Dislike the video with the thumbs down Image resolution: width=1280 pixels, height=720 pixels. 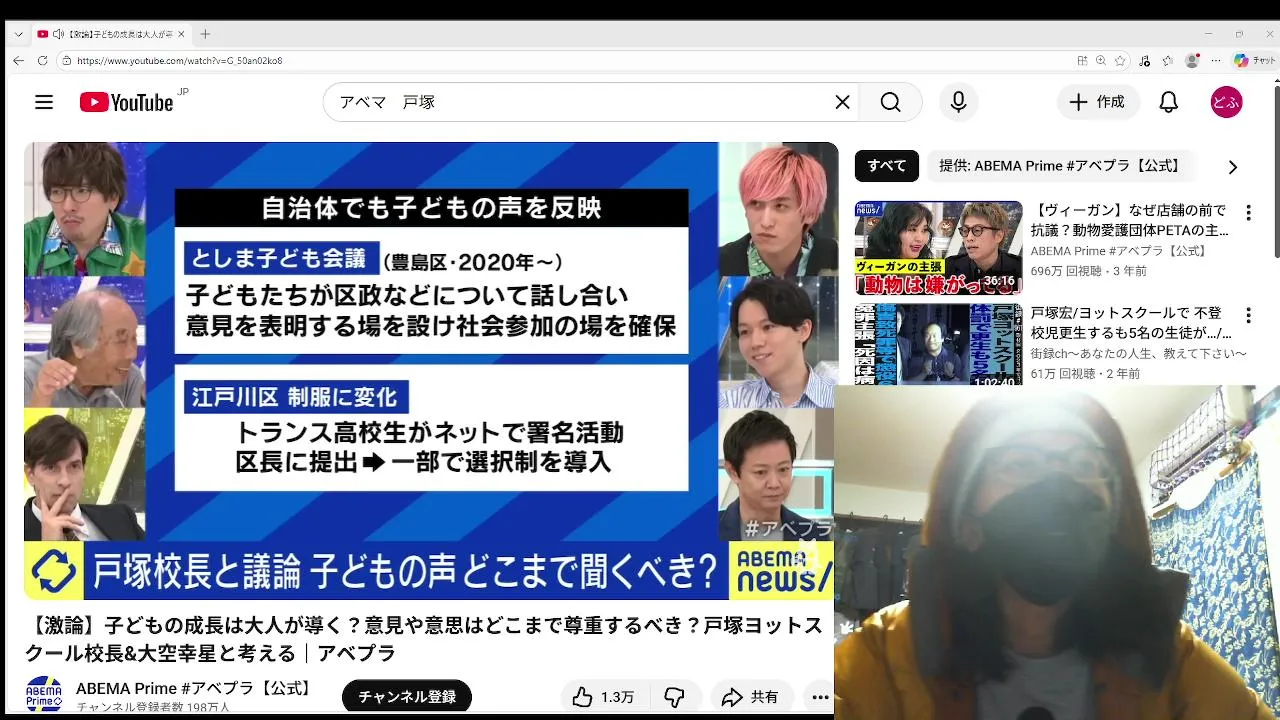tap(675, 697)
